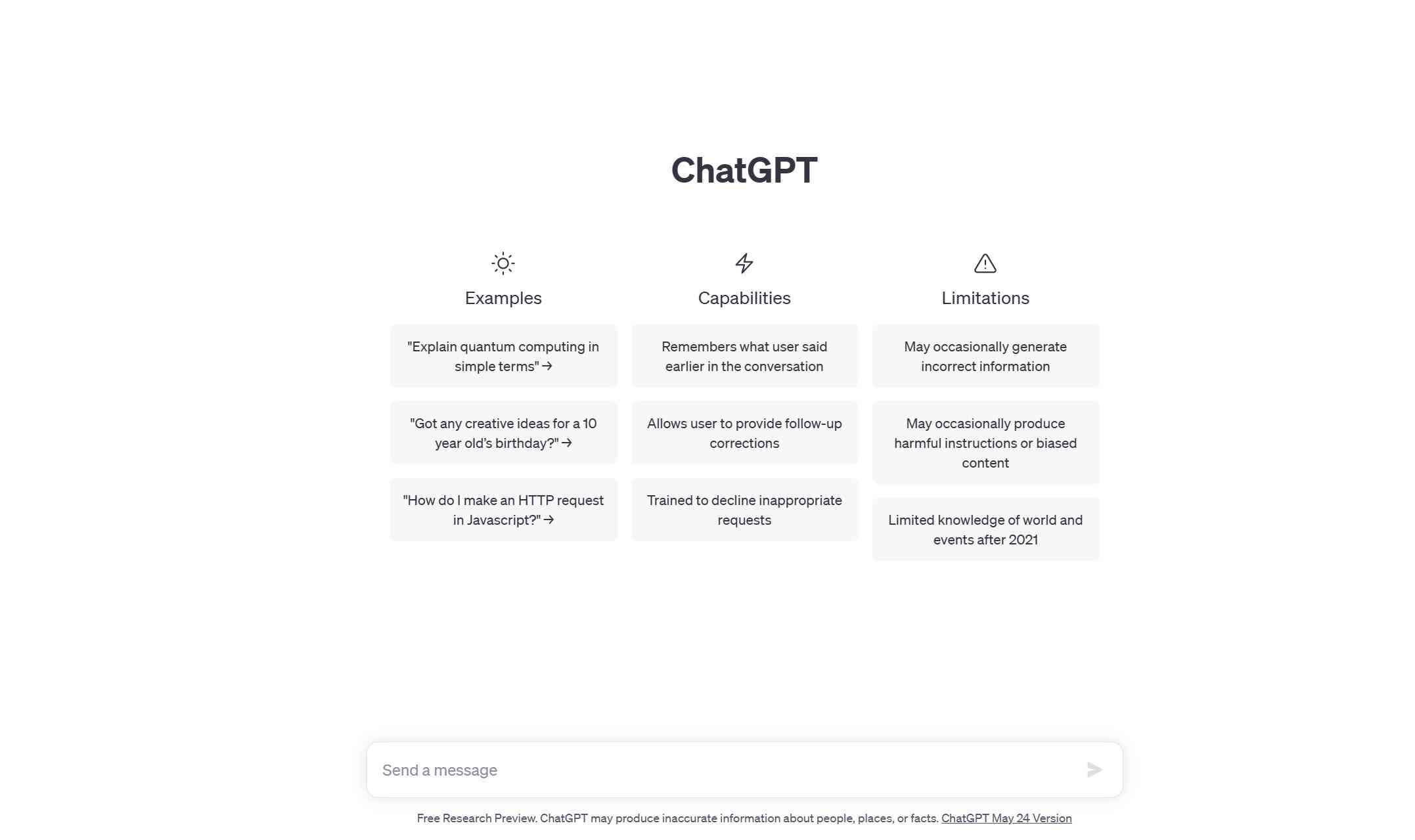This screenshot has height=840, width=1415.
Task: Click the Examples section header
Action: pos(503,298)
